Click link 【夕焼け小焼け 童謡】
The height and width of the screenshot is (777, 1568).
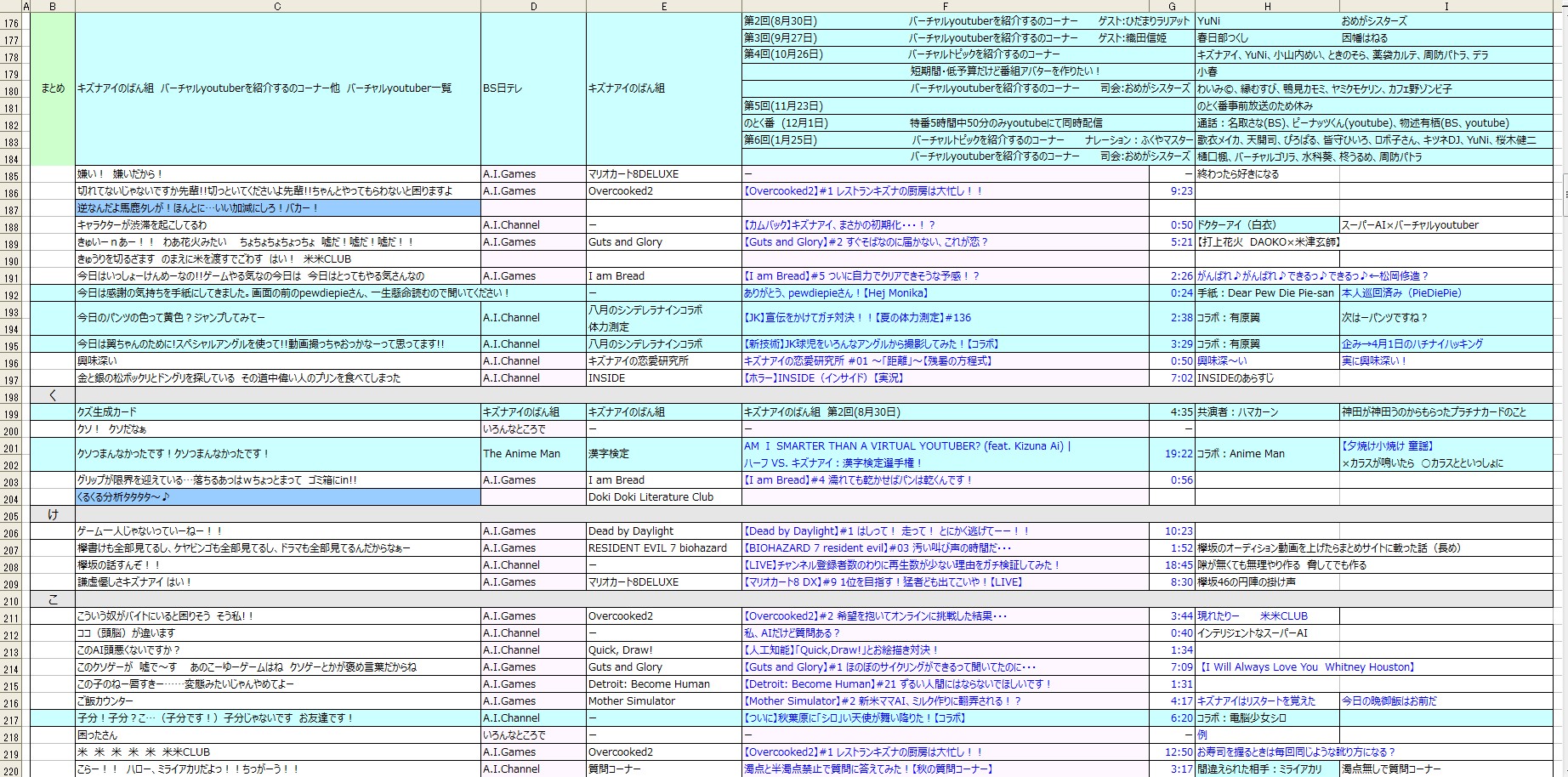[x=1387, y=446]
